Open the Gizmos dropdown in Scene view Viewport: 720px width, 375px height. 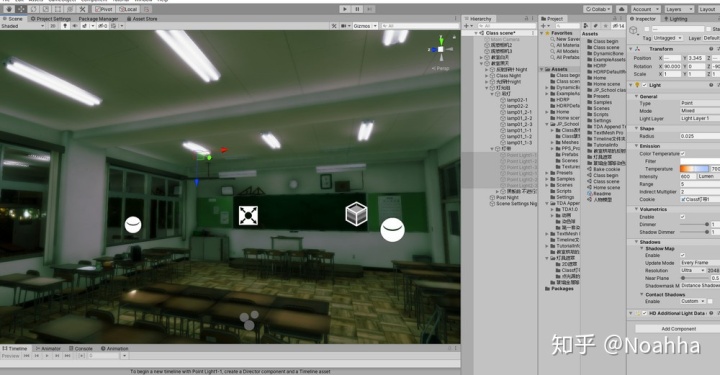click(x=365, y=26)
